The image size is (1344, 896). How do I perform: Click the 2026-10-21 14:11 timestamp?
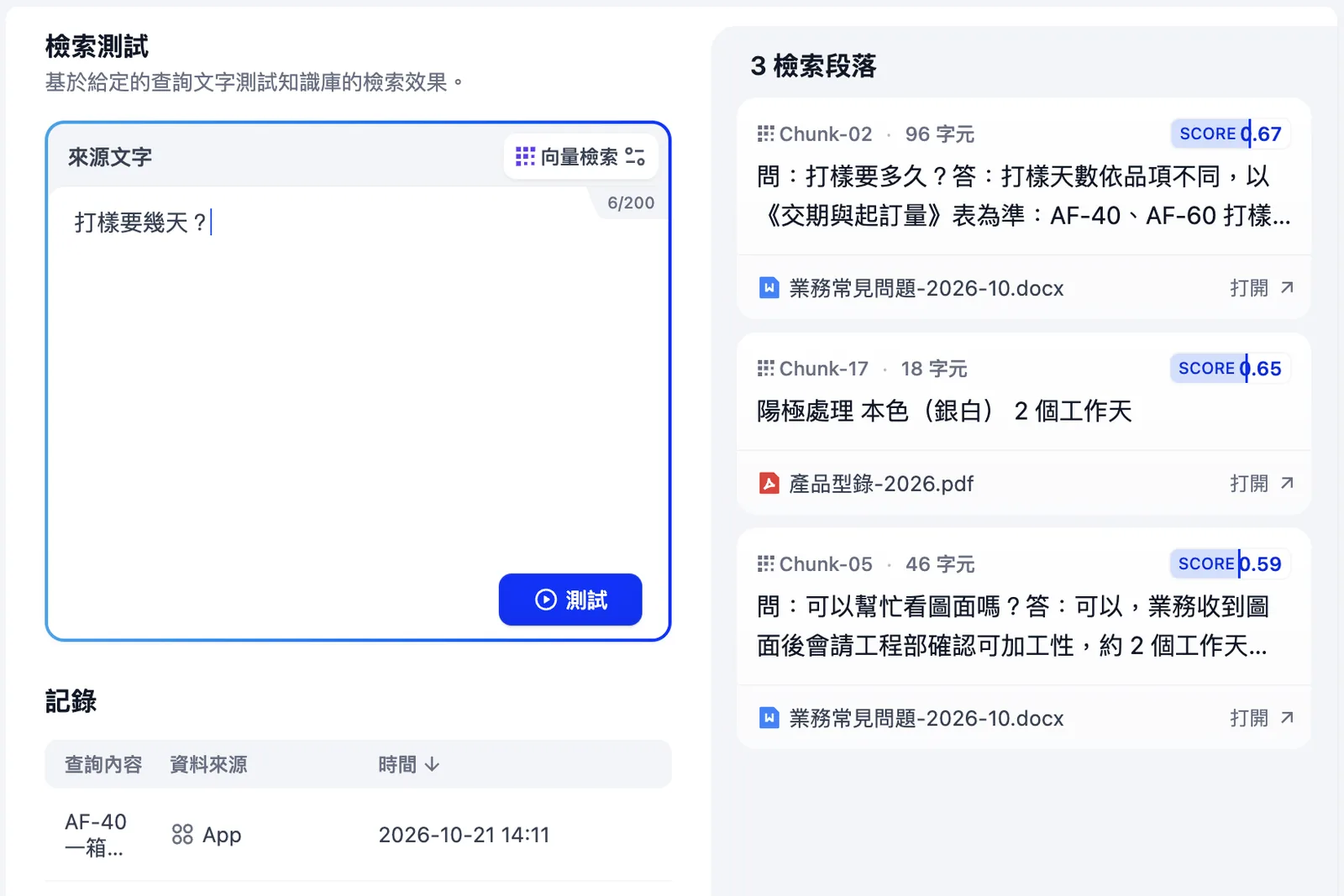pos(464,835)
